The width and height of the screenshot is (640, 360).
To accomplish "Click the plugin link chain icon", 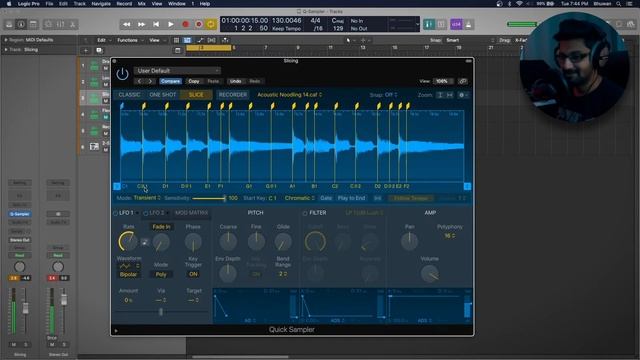I will (463, 81).
